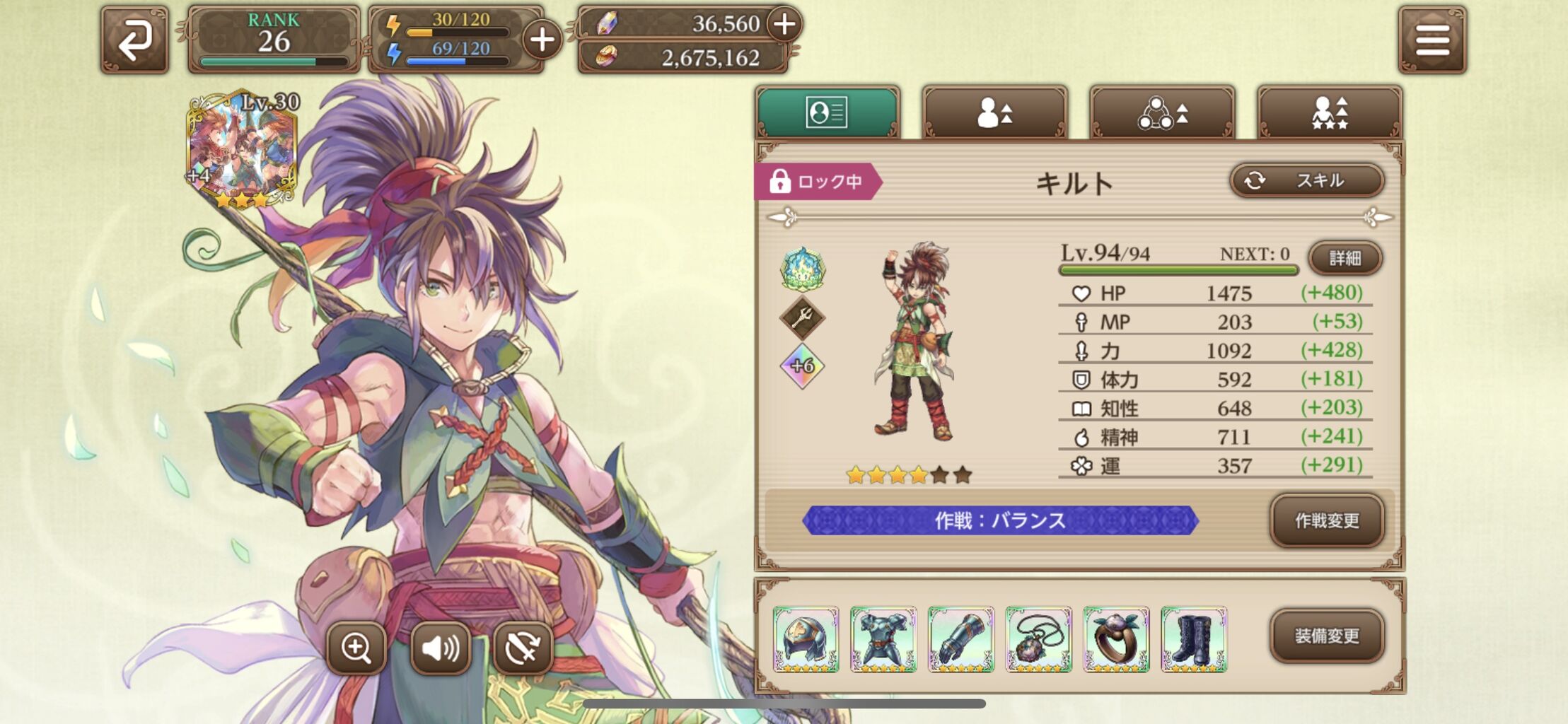This screenshot has height=724, width=1568.
Task: Open the blue flame element emblem
Action: pyautogui.click(x=803, y=269)
